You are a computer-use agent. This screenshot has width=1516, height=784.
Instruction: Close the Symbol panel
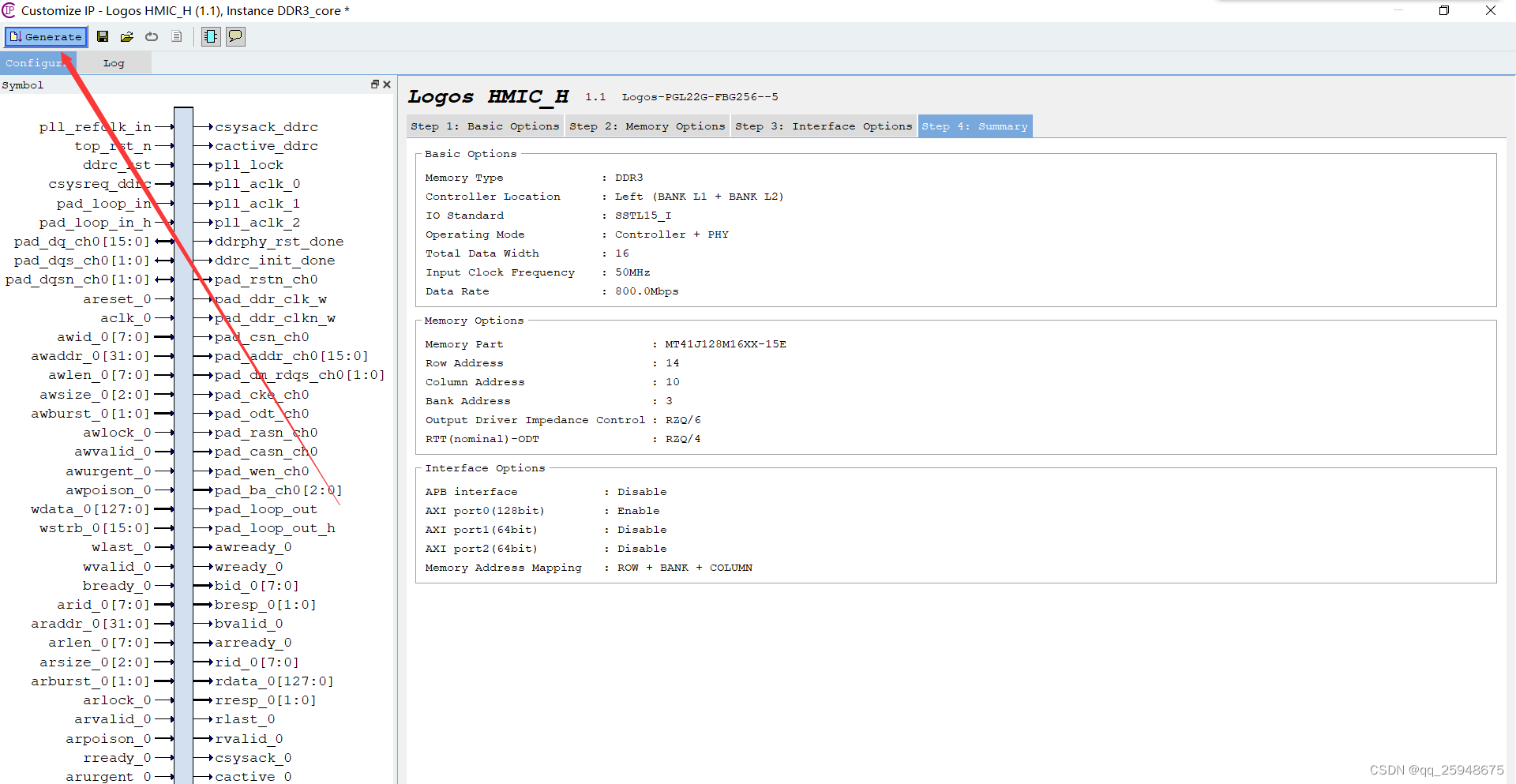click(x=387, y=84)
